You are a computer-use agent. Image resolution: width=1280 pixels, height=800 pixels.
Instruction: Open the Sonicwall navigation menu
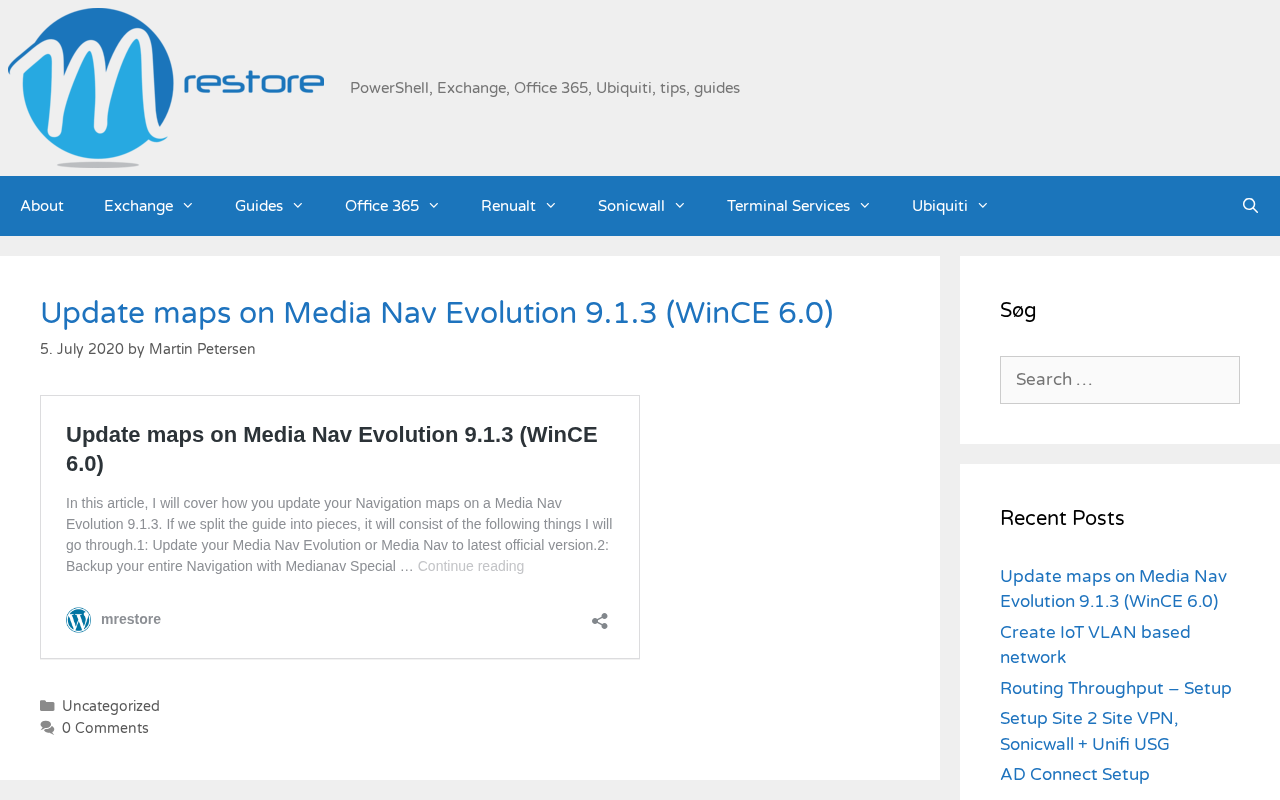click(x=642, y=206)
